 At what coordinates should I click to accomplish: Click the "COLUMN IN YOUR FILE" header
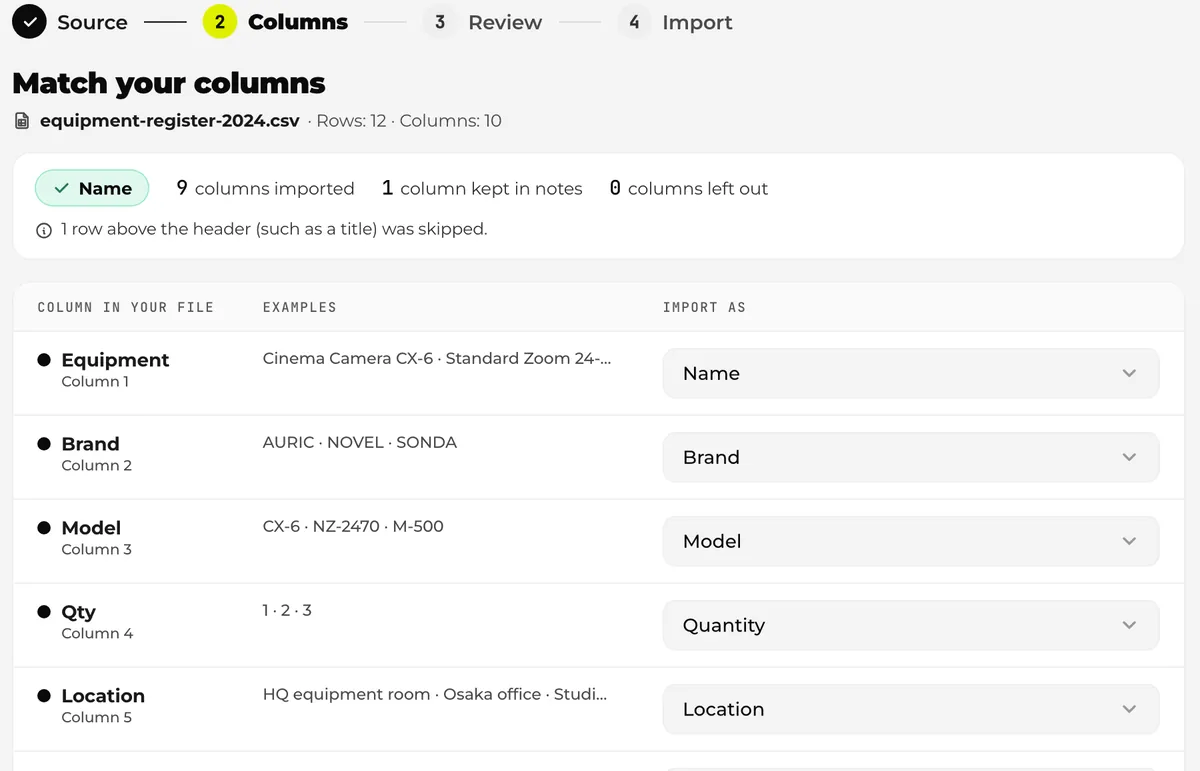tap(126, 307)
